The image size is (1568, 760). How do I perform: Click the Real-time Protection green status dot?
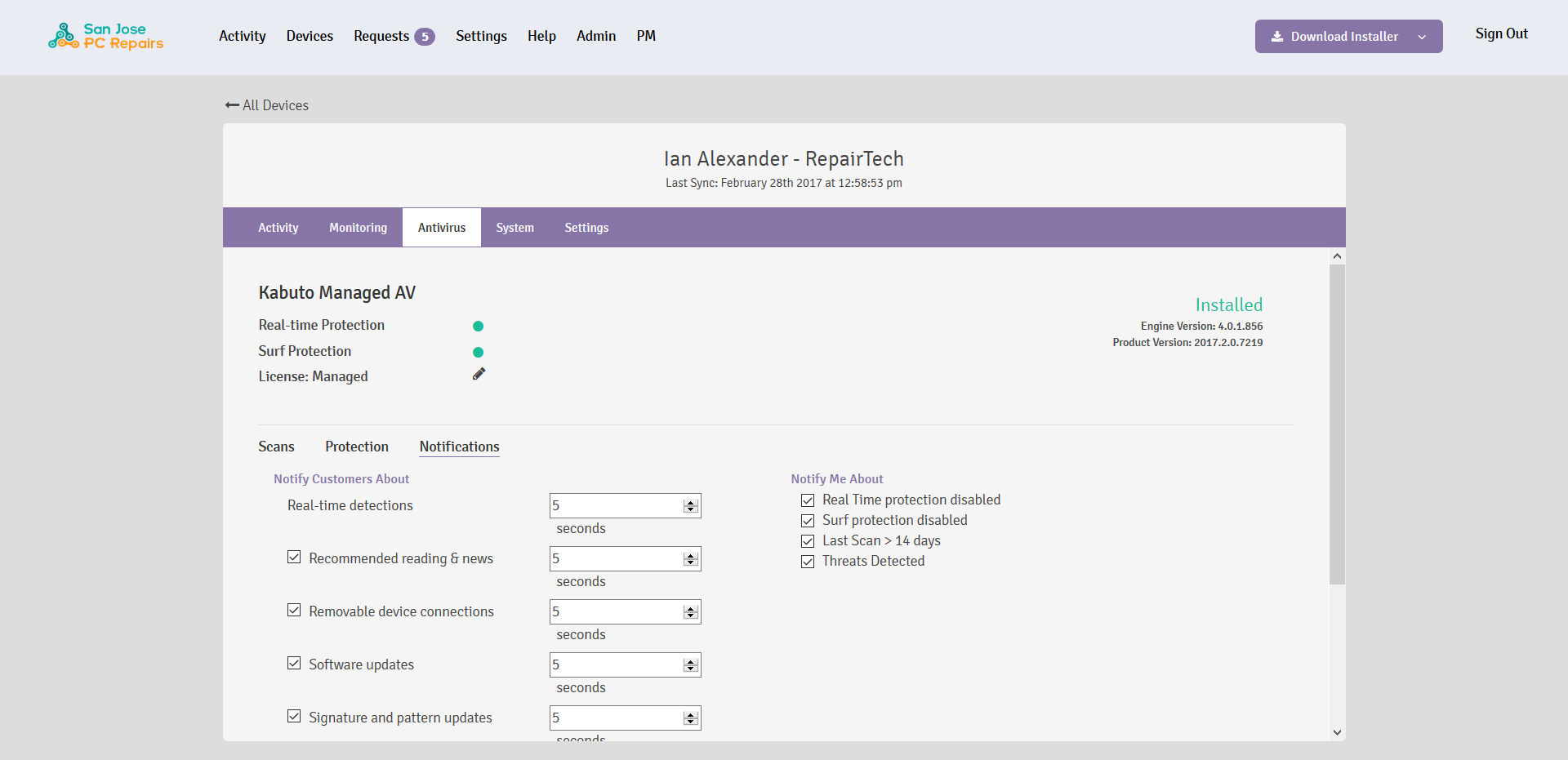pyautogui.click(x=479, y=327)
